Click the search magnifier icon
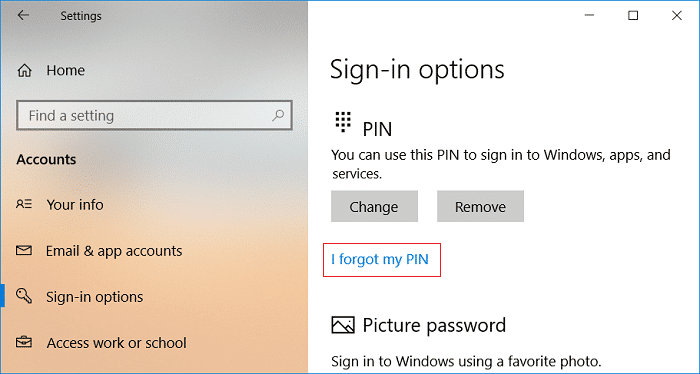The width and height of the screenshot is (700, 374). [278, 116]
